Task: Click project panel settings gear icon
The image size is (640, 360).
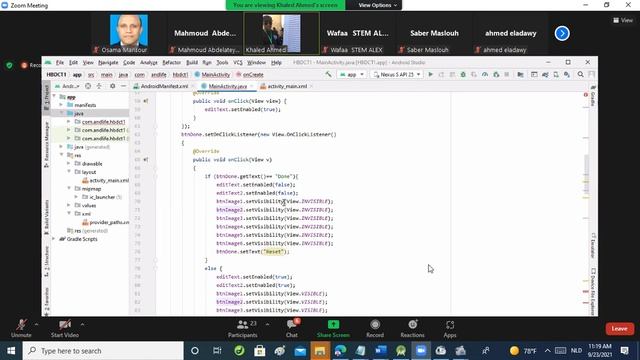Action: (x=112, y=86)
